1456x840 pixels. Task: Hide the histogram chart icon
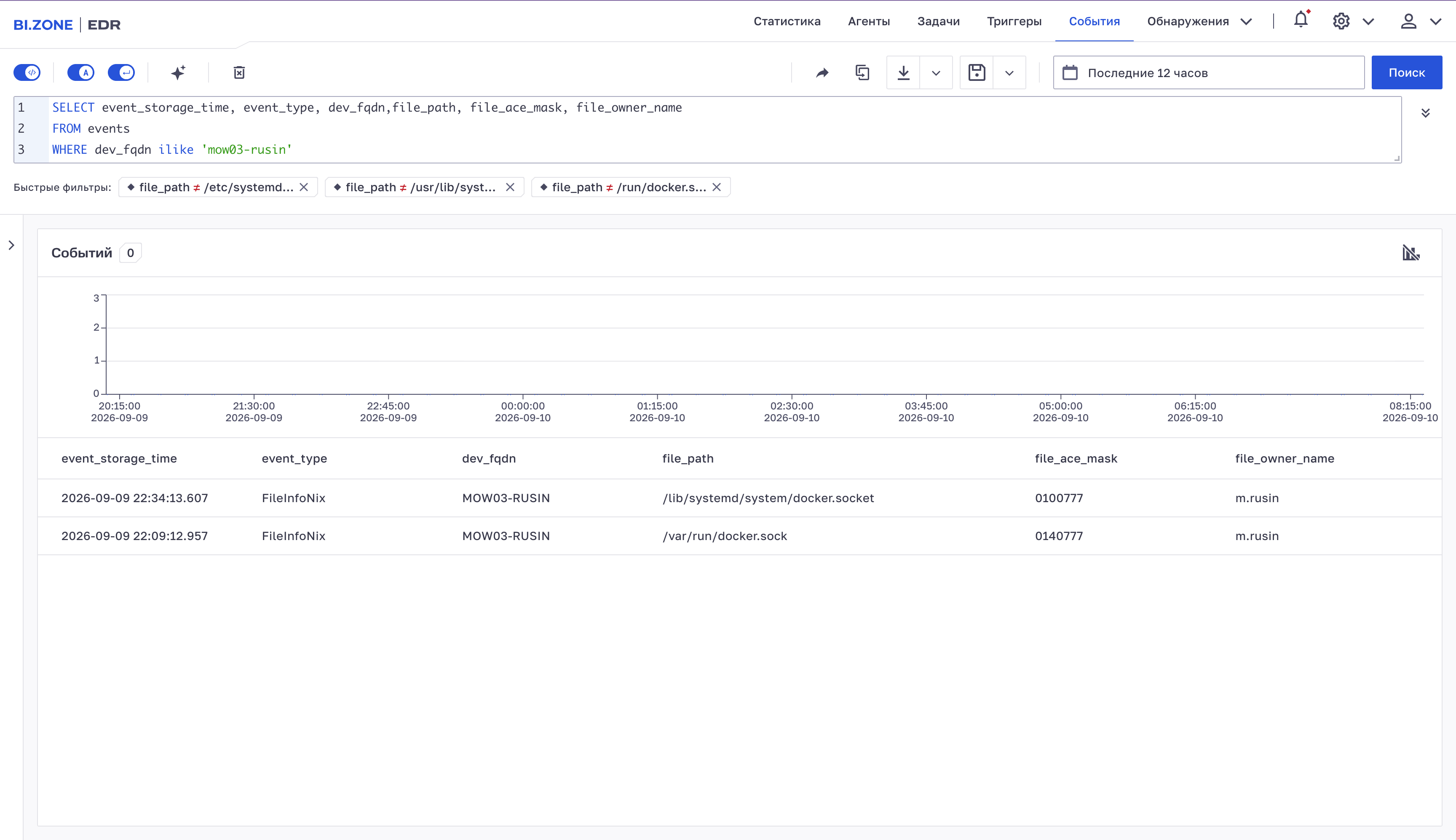point(1411,253)
